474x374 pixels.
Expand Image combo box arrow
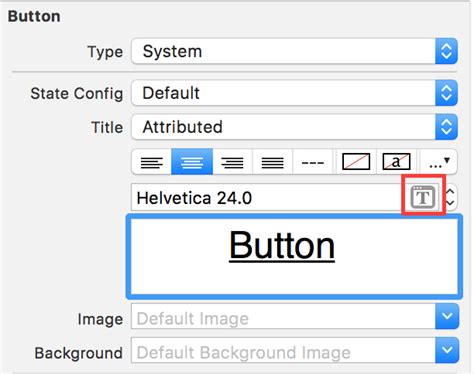(447, 316)
